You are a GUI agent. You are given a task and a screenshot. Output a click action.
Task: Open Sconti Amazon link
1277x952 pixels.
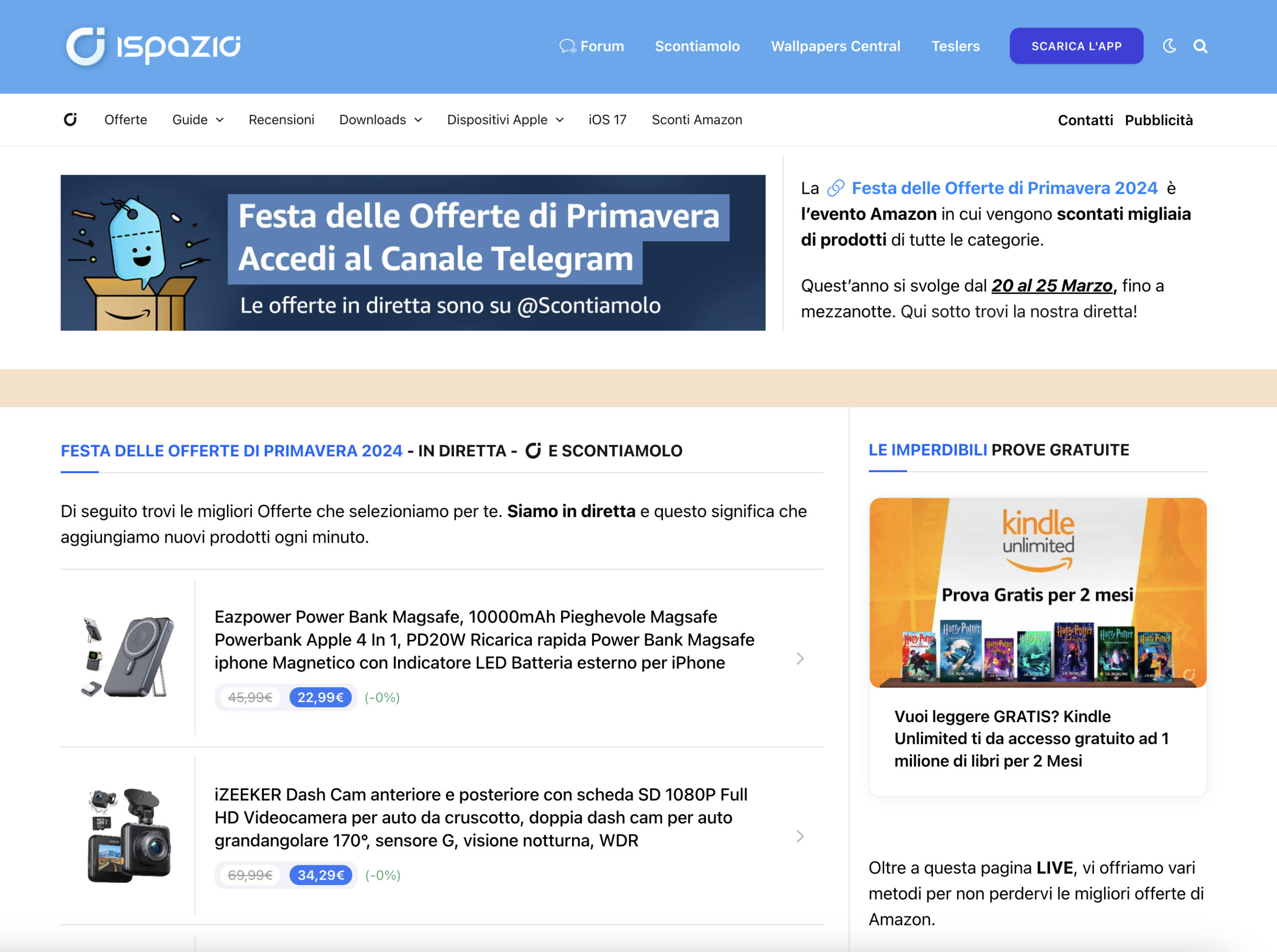point(697,119)
